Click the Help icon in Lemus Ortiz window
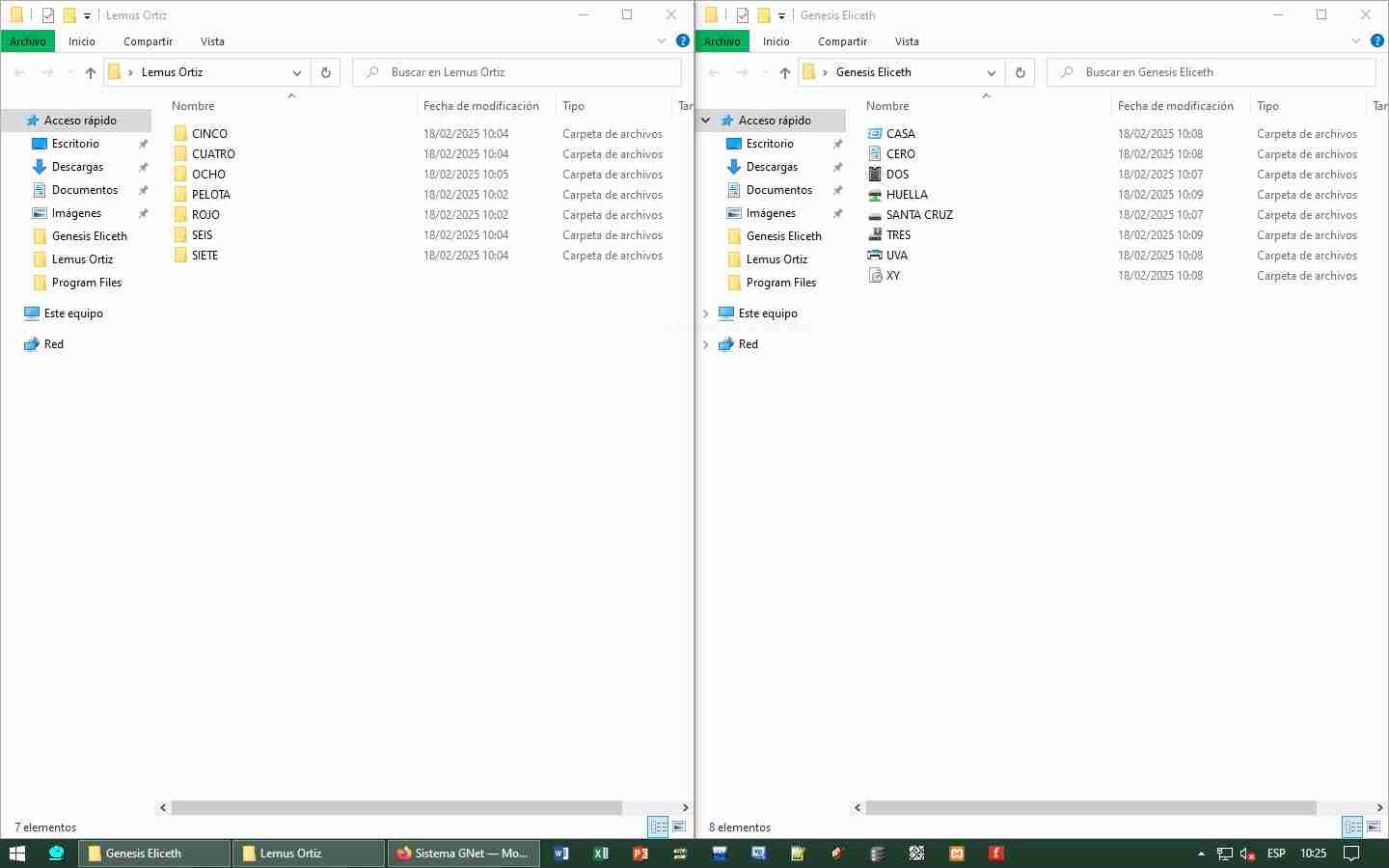This screenshot has height=868, width=1389. (x=683, y=41)
